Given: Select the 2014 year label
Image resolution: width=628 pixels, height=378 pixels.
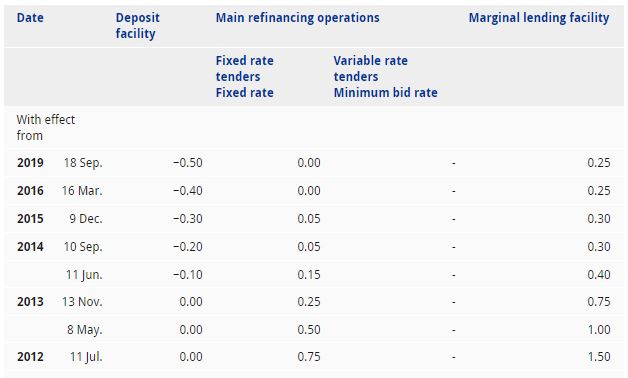Looking at the screenshot, I should pos(30,247).
